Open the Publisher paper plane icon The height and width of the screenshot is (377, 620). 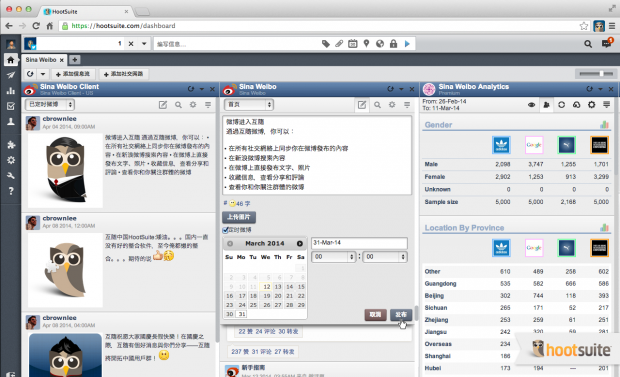pyautogui.click(x=11, y=75)
